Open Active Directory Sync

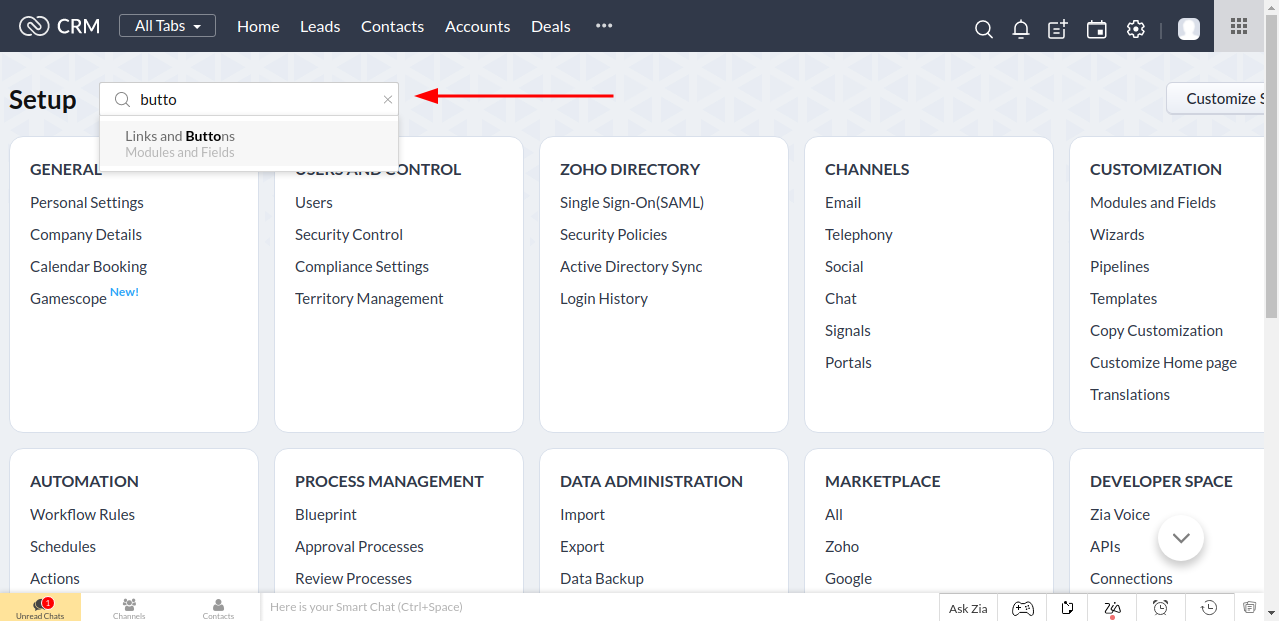coord(631,266)
